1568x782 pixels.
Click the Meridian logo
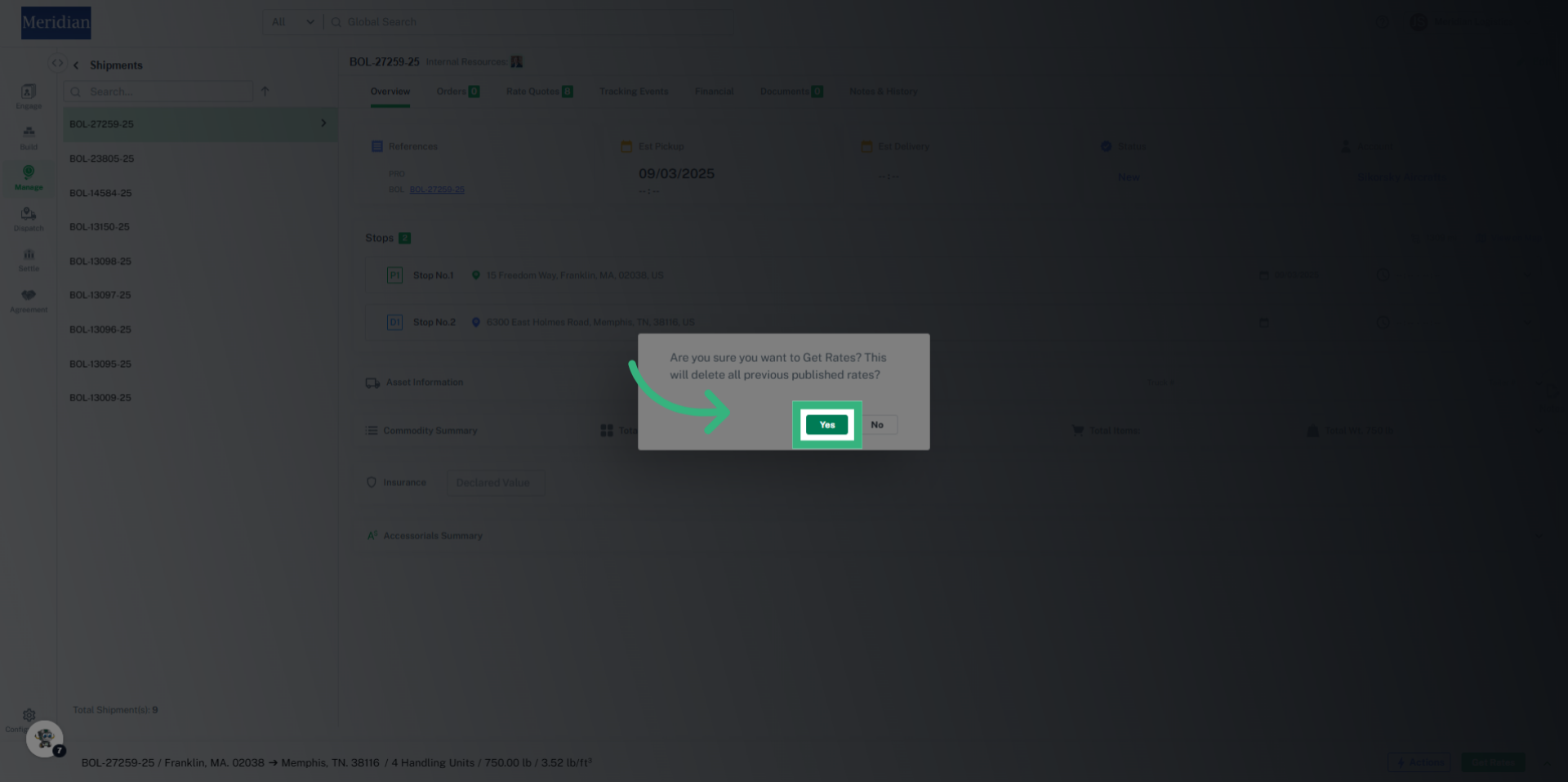pos(56,23)
